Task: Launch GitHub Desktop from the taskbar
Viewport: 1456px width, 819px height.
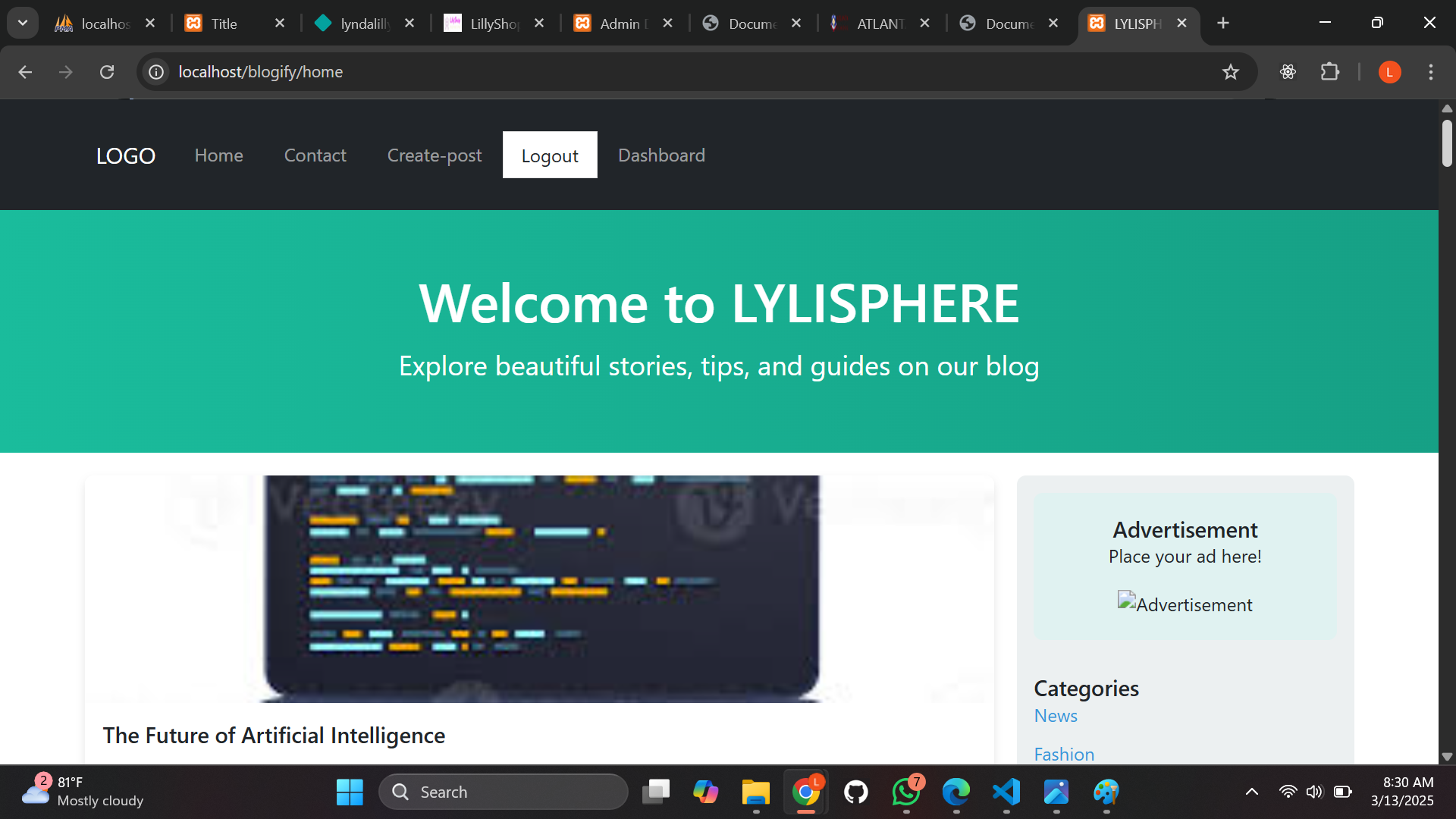Action: click(x=856, y=792)
